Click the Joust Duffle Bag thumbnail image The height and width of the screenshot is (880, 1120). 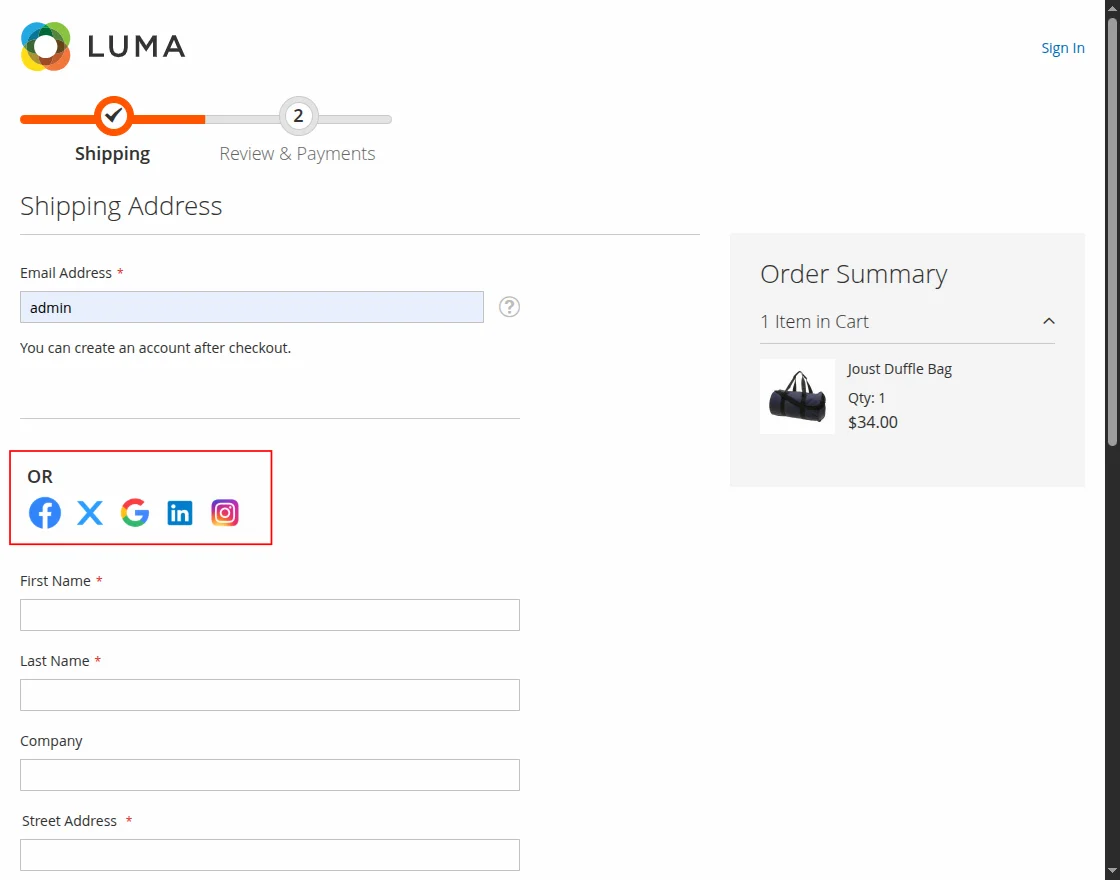797,396
